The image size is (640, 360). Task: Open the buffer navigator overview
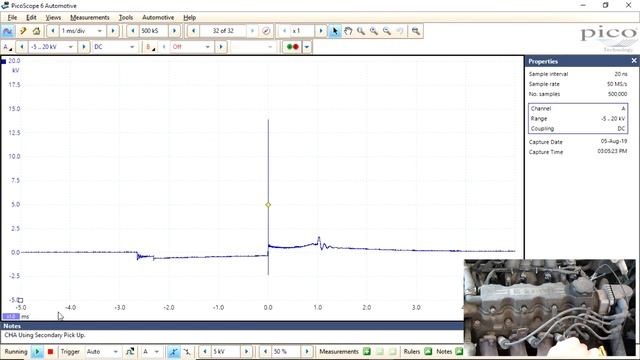[266, 31]
